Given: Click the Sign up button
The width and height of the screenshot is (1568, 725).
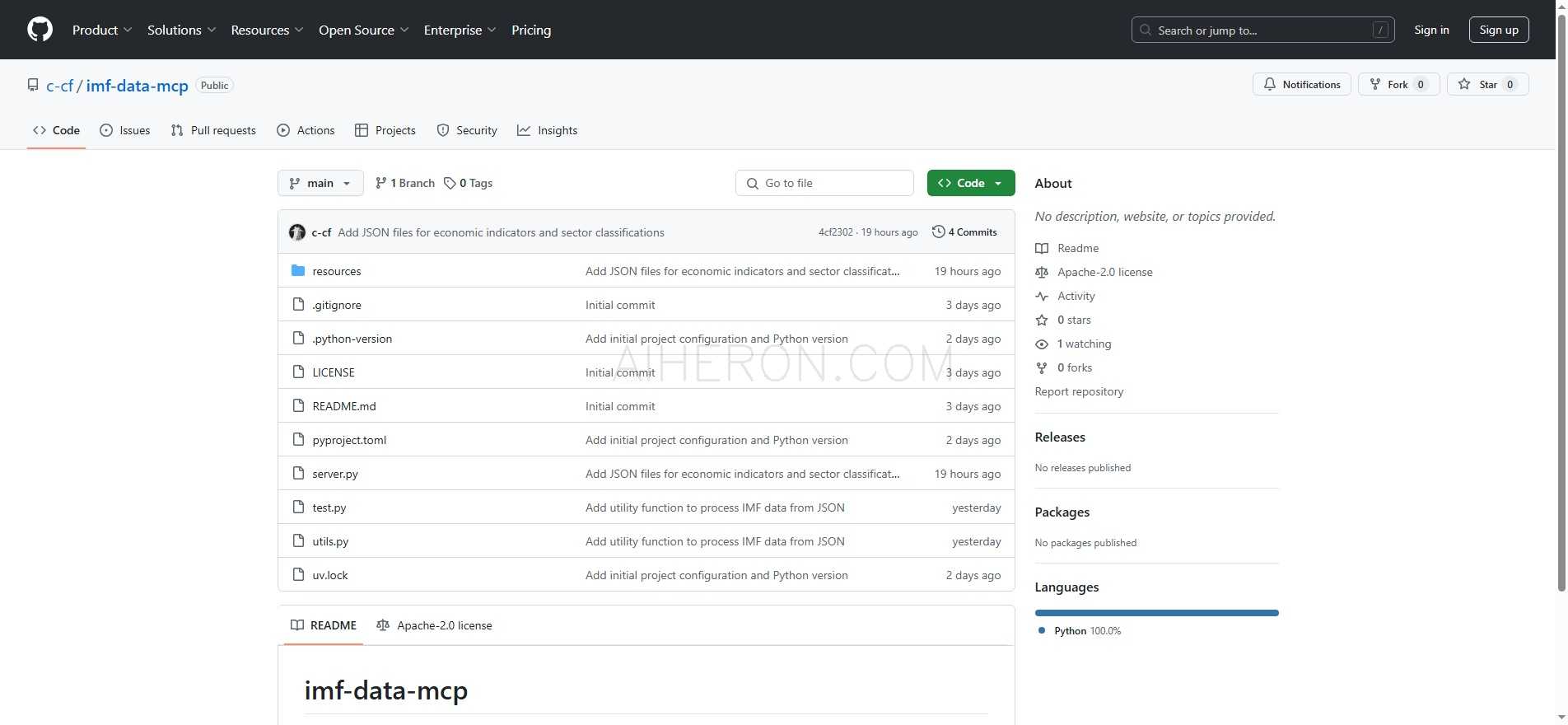Looking at the screenshot, I should tap(1499, 30).
